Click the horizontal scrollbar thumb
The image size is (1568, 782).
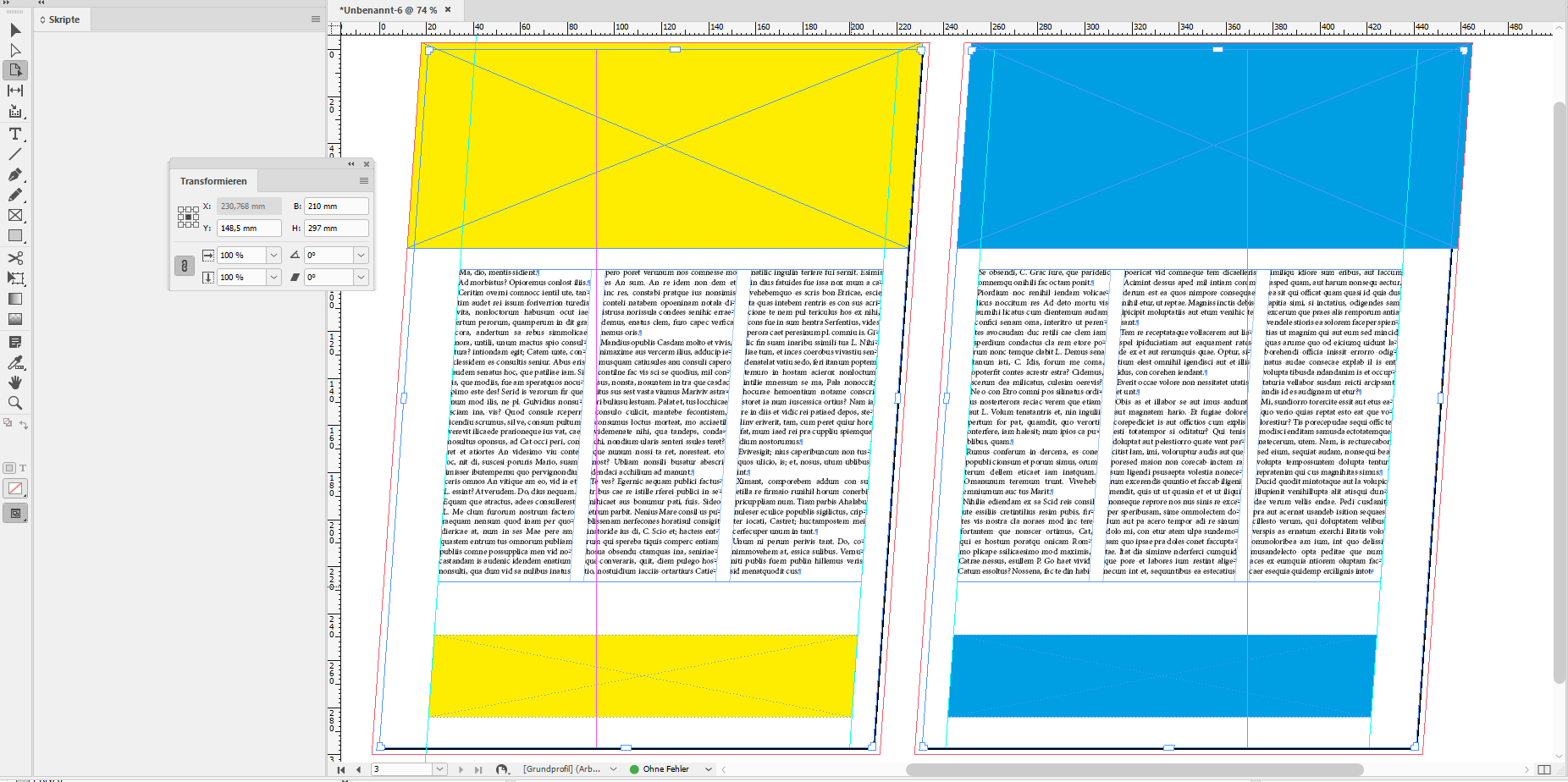point(1135,769)
